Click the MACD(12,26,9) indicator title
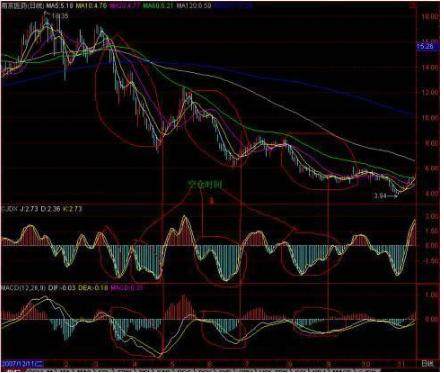 point(24,288)
